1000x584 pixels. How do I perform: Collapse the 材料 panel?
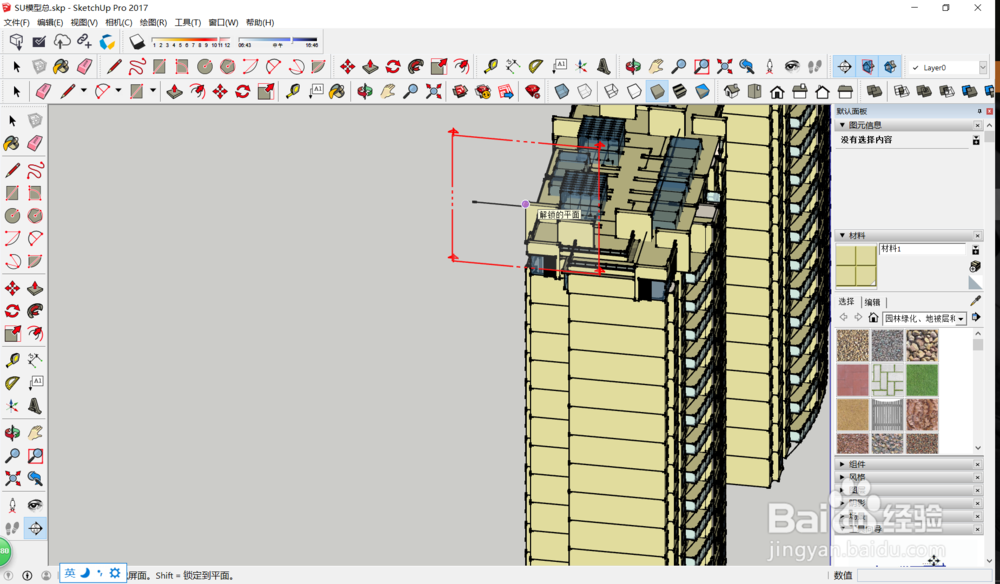(842, 235)
